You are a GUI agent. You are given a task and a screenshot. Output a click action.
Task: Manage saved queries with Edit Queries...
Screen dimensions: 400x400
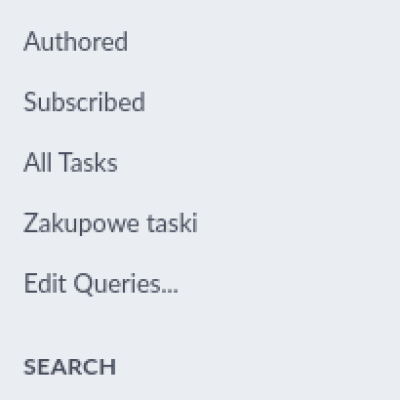(x=101, y=284)
